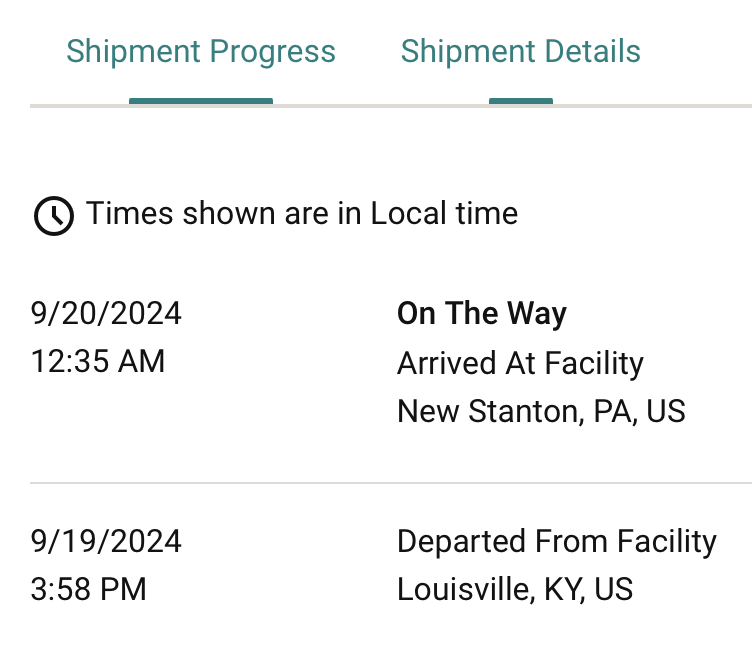The height and width of the screenshot is (660, 752).
Task: Click the underline indicator beneath Shipment Progress
Action: pyautogui.click(x=201, y=101)
